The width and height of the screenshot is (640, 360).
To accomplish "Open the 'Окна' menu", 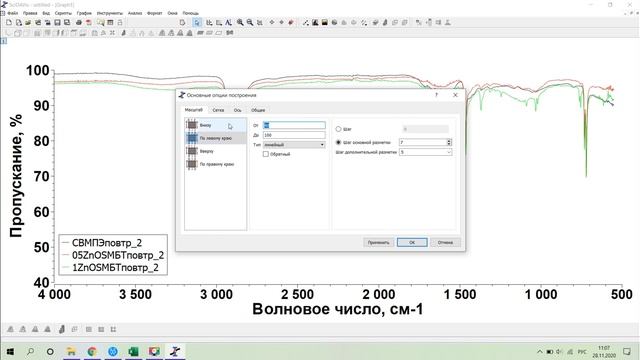I will click(173, 13).
